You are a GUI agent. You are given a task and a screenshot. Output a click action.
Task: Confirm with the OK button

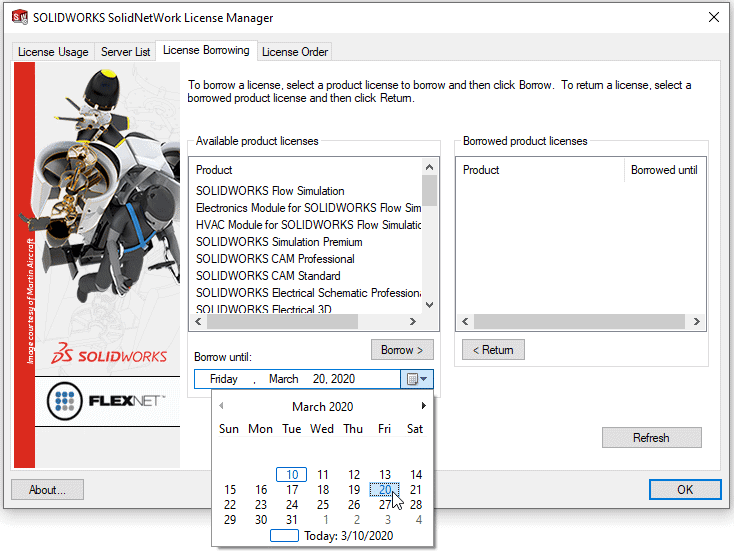pyautogui.click(x=685, y=490)
